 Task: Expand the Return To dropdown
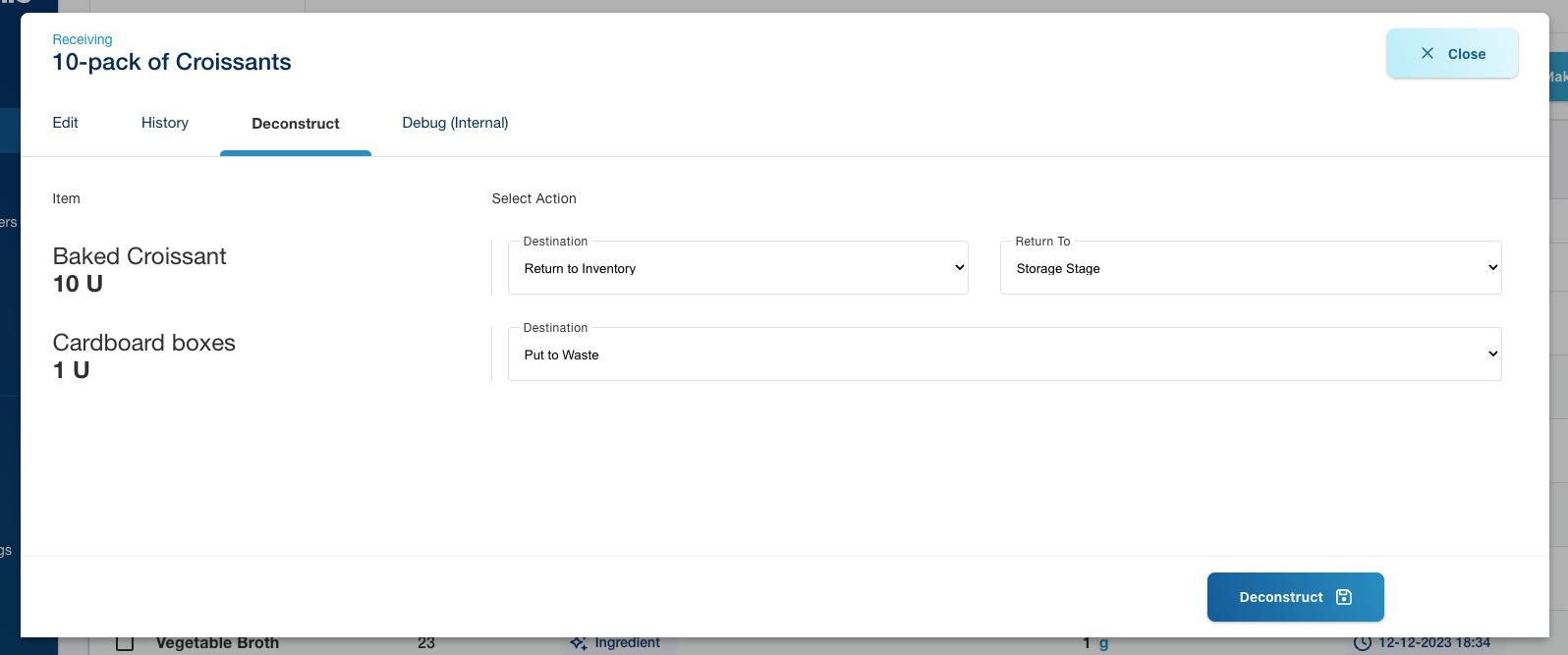click(1250, 268)
